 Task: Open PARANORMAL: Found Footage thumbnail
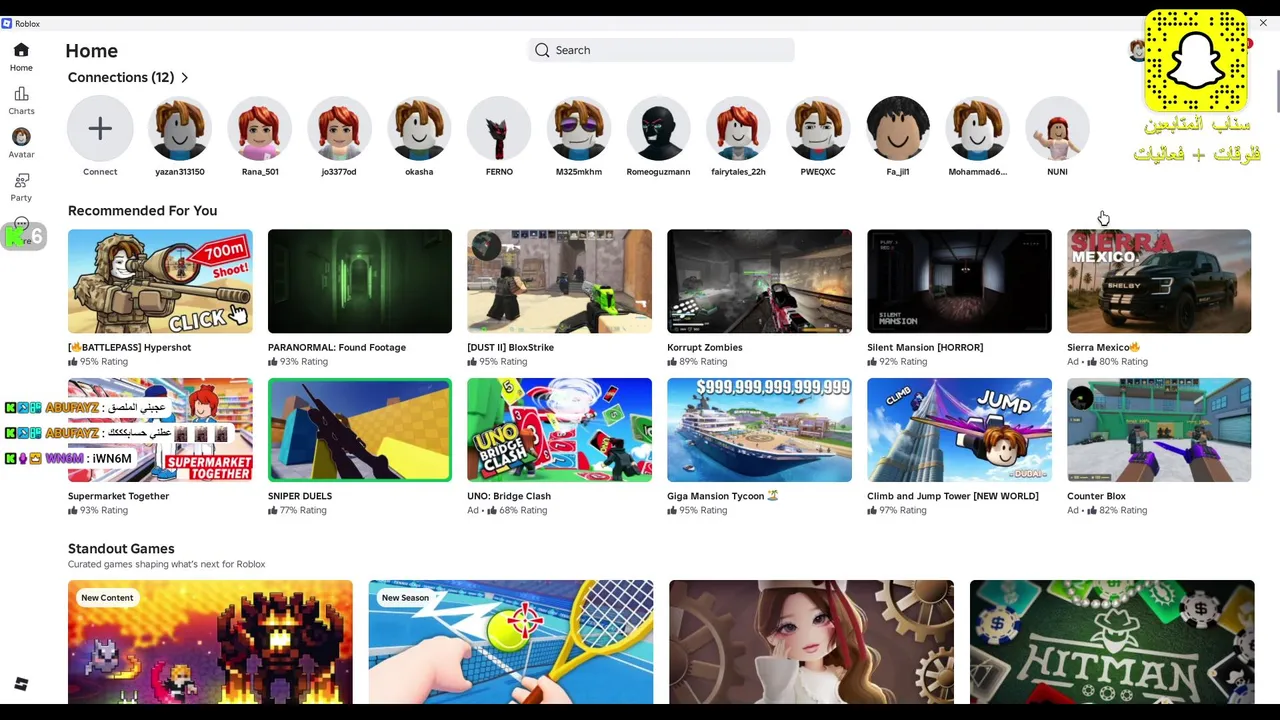(x=360, y=281)
